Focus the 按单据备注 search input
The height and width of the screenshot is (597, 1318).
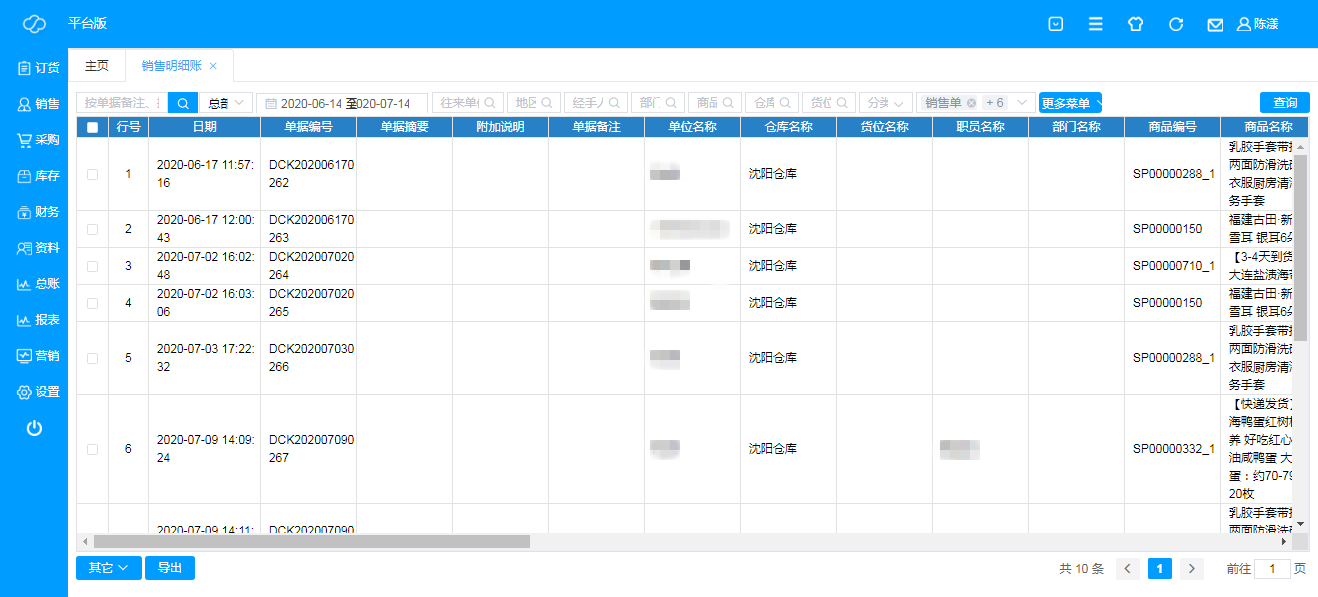122,103
